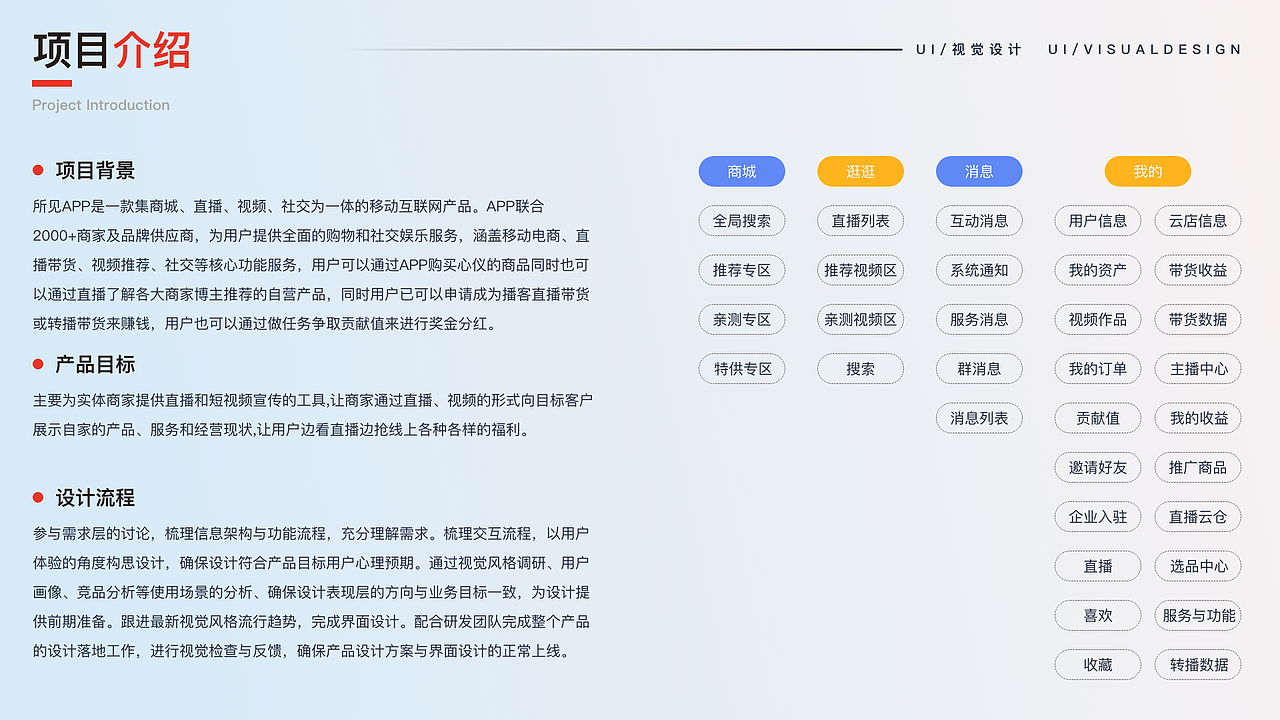Click the red bullet beside 产品目标
1280x720 pixels.
point(38,365)
